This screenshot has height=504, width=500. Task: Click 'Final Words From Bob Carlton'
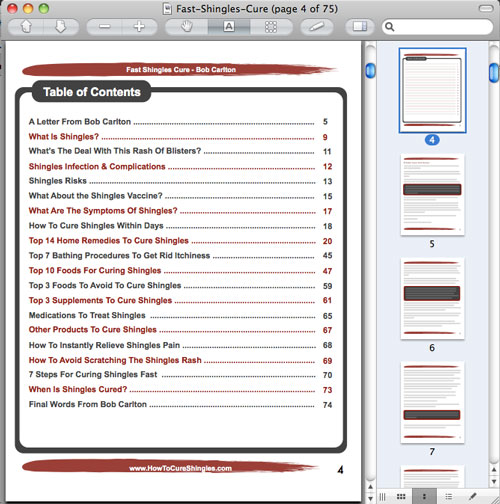[x=88, y=404]
